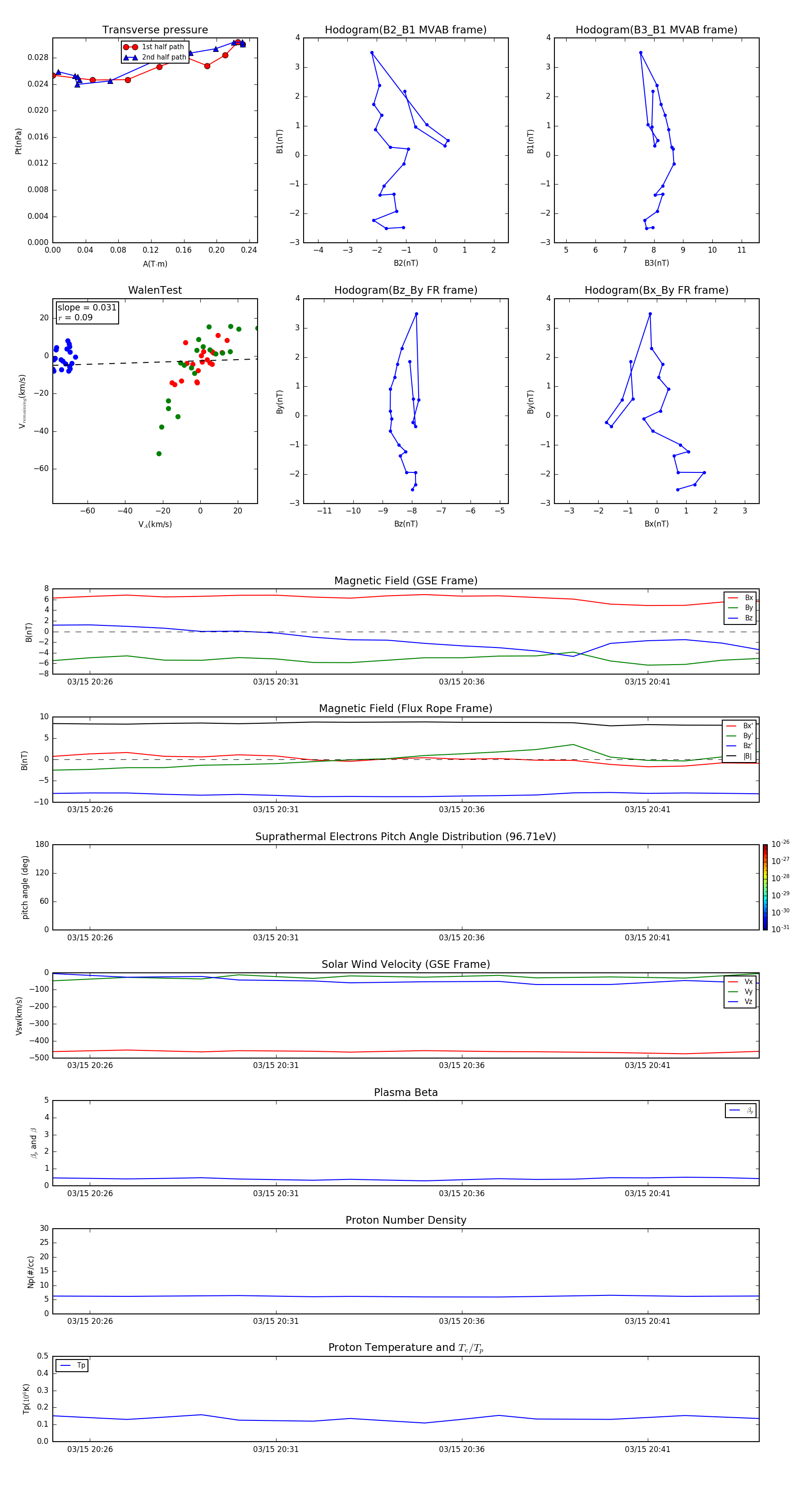Viewport: 812px width, 1489px height.
Task: Click the 'Hodogram(Bx_By FR frame)' title
Action: pyautogui.click(x=656, y=290)
